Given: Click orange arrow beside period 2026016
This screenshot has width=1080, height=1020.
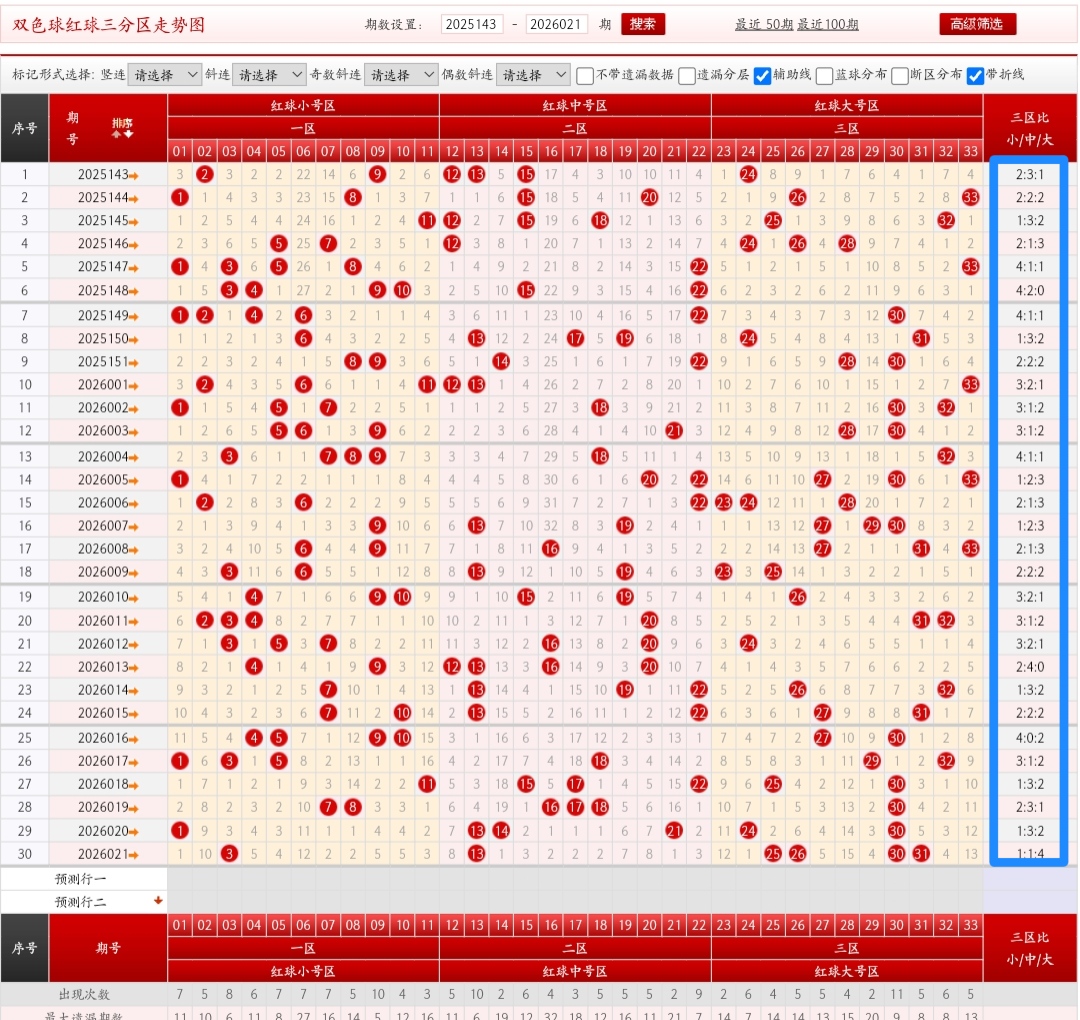Looking at the screenshot, I should click(x=134, y=740).
